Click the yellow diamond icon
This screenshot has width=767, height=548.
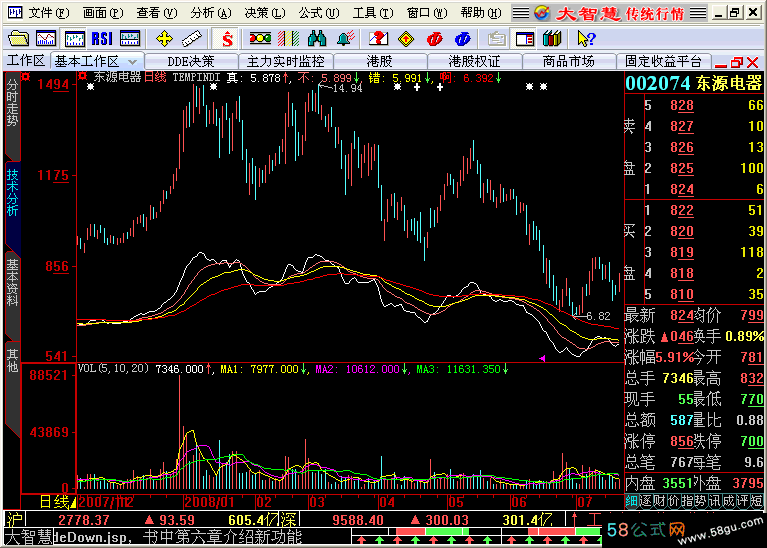coord(406,39)
